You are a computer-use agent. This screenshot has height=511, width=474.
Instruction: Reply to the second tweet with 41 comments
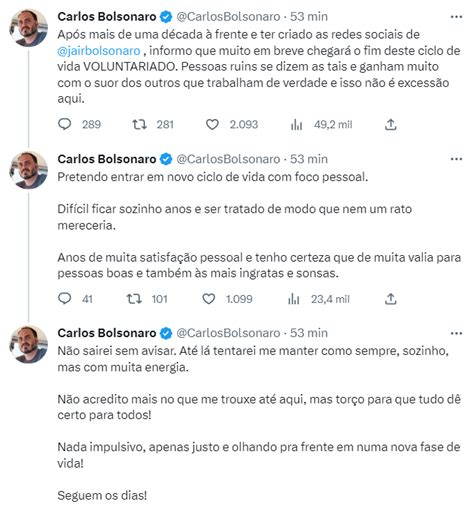pos(65,299)
